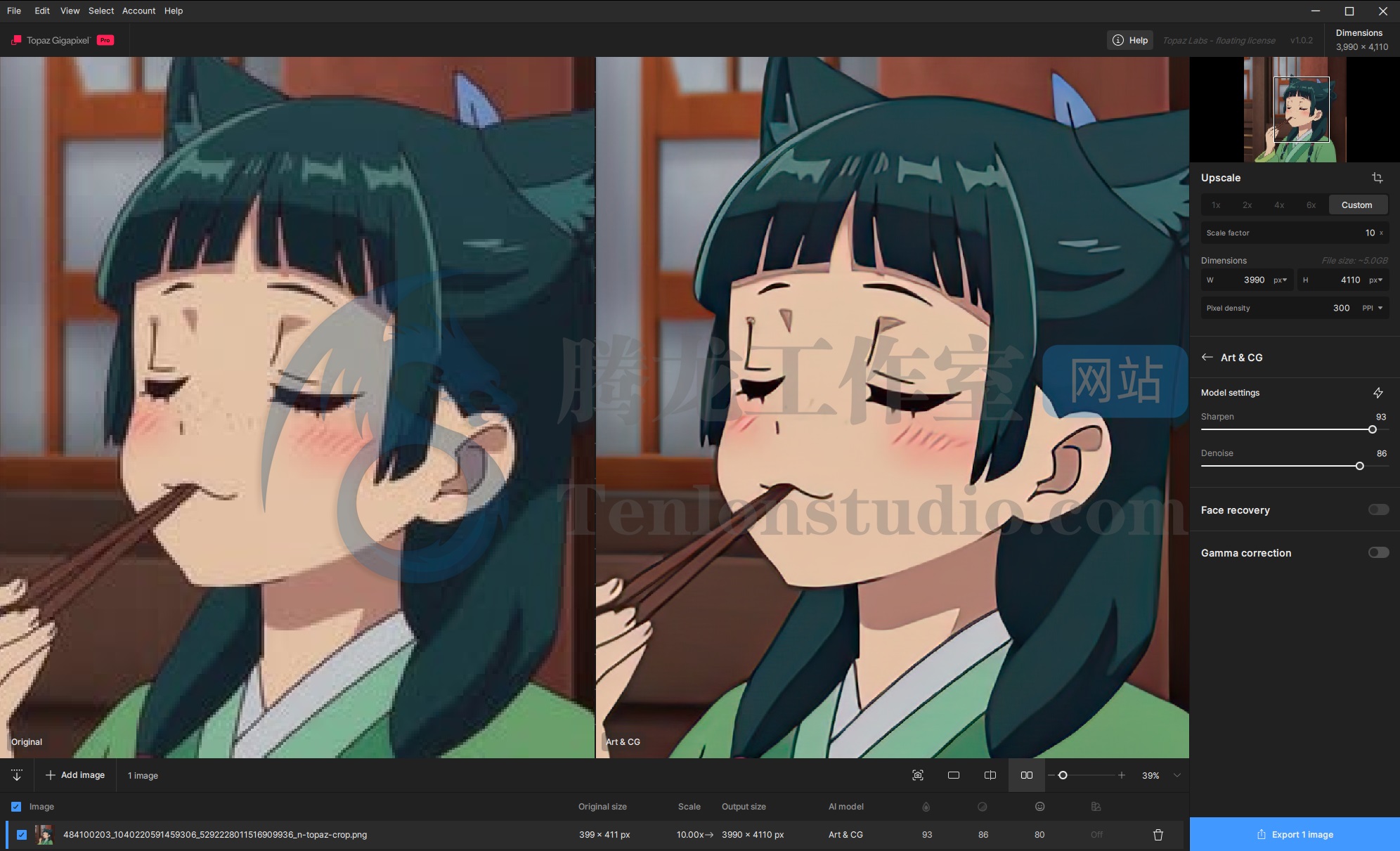Screen dimensions: 1400x851
Task: Open the View menu
Action: [x=70, y=11]
